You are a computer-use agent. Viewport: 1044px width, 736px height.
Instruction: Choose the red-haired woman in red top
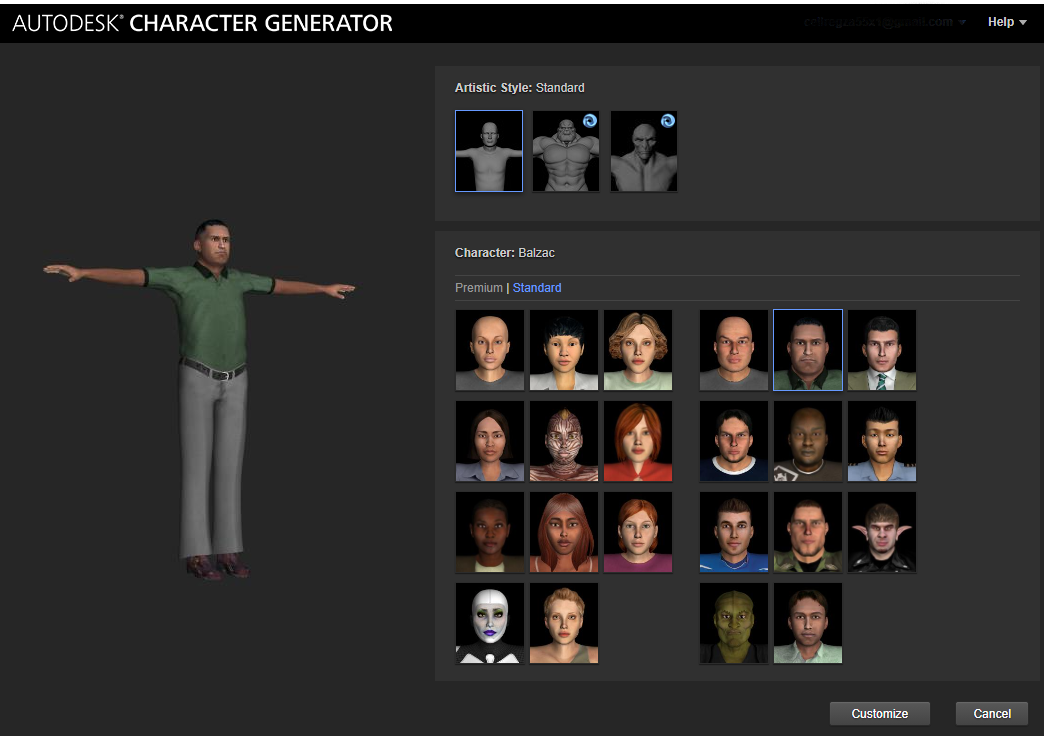(638, 441)
